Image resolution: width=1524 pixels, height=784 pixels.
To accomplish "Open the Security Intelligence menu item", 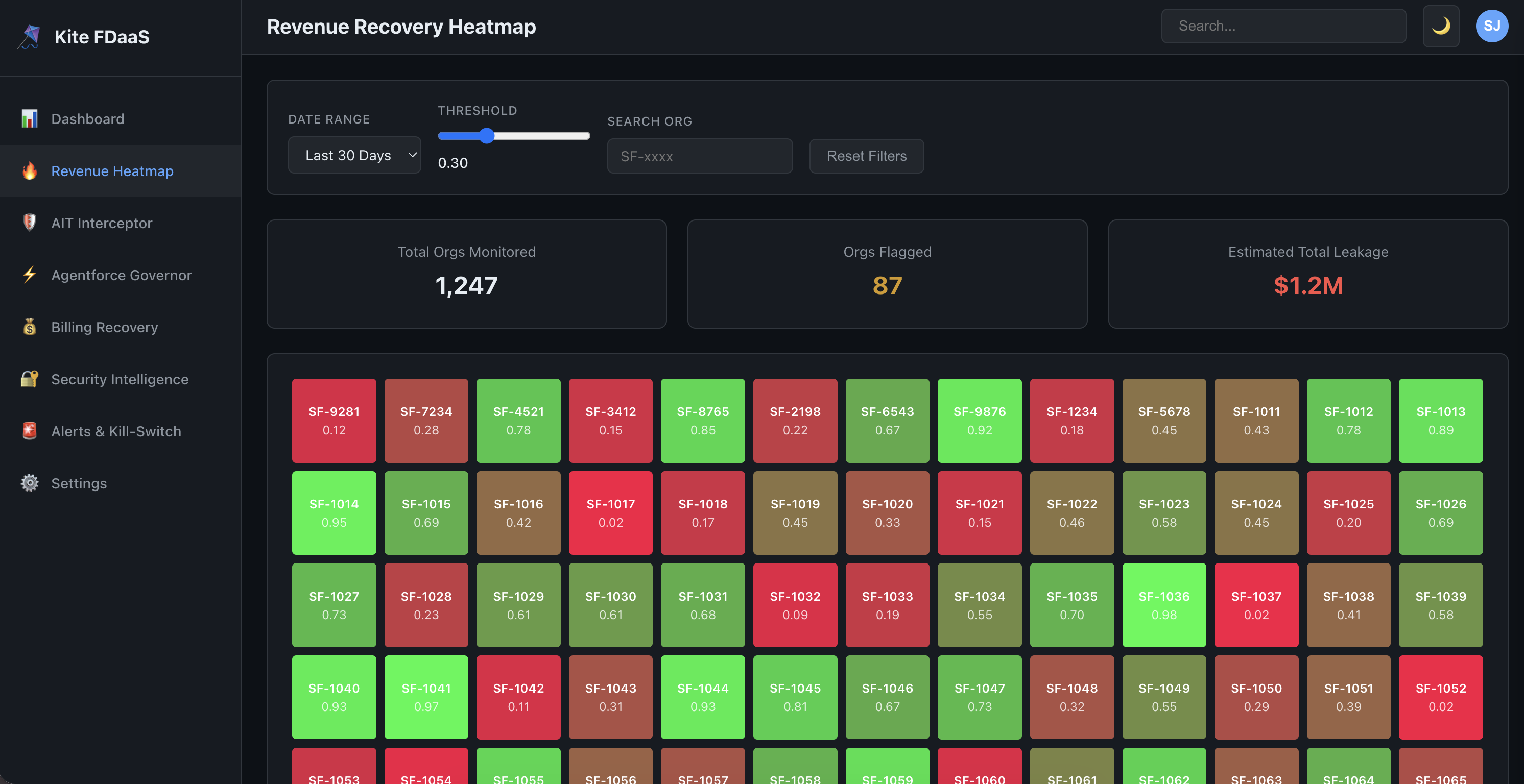I will (x=120, y=379).
